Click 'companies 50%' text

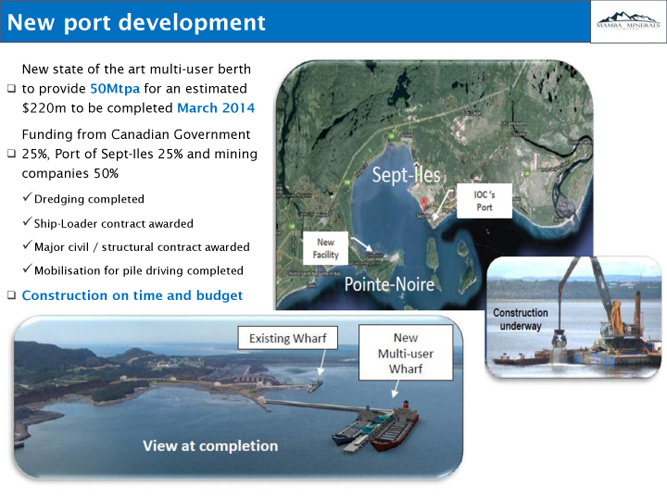click(x=70, y=174)
